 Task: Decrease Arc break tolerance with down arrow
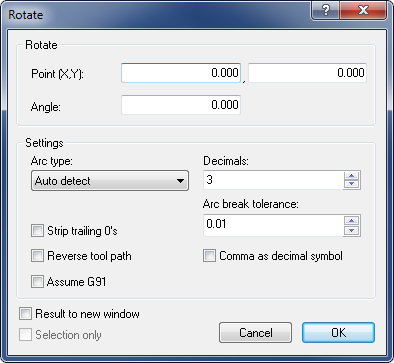(352, 230)
